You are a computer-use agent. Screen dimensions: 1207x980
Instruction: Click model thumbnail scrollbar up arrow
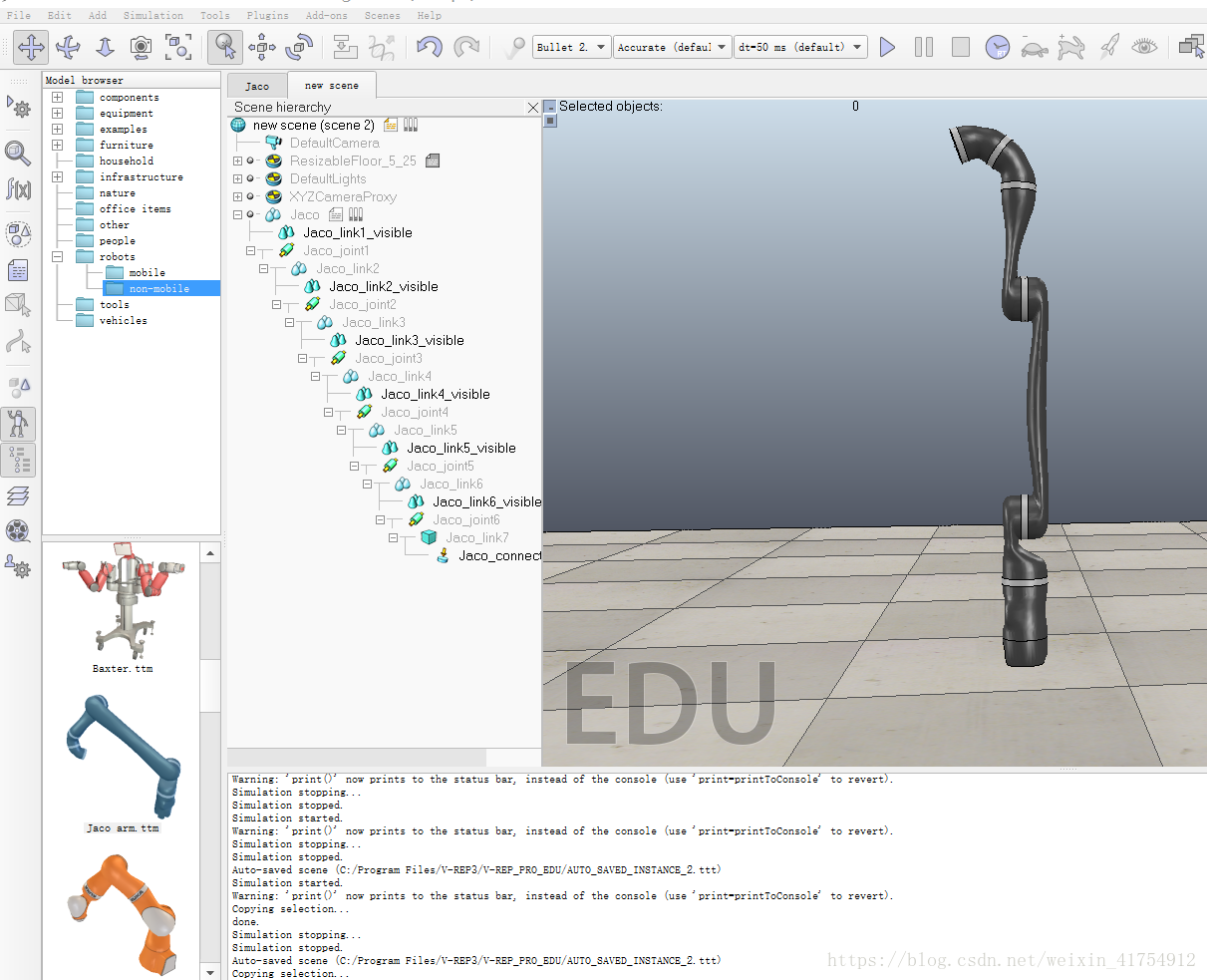click(x=210, y=552)
